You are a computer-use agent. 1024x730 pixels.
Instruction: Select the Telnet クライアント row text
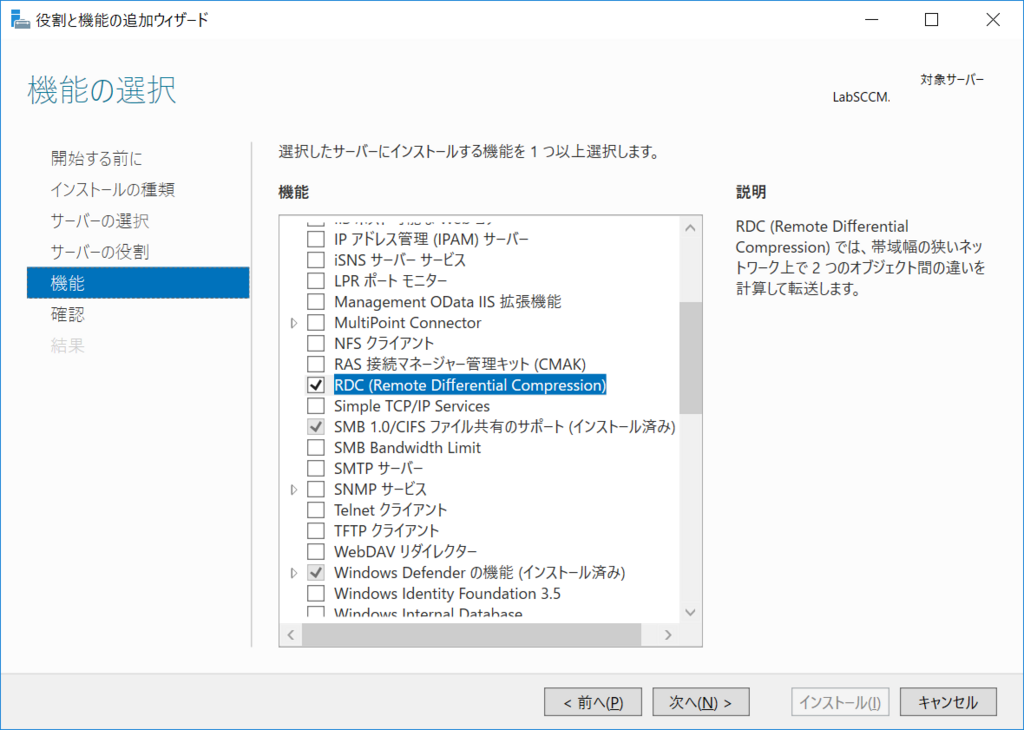point(391,510)
